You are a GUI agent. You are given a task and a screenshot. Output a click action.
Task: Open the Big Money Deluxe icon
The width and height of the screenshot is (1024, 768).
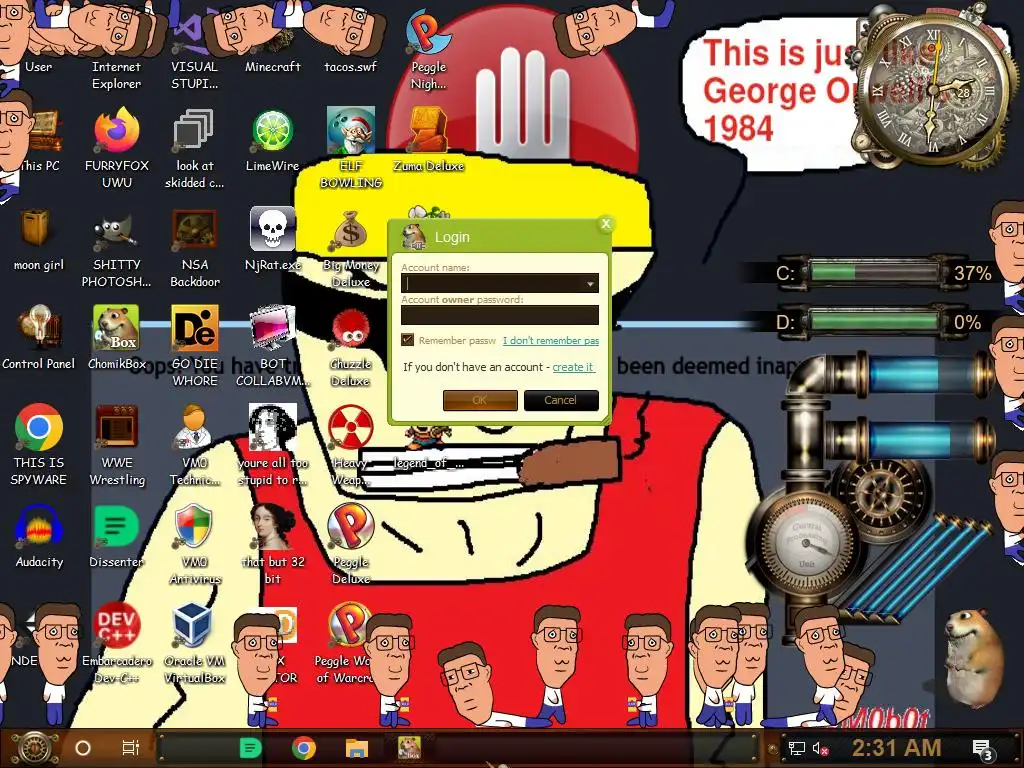coord(351,248)
